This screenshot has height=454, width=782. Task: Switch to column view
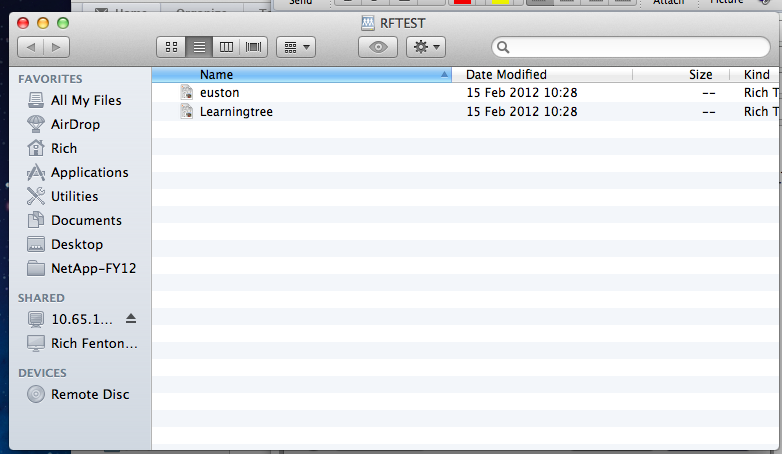tap(226, 47)
